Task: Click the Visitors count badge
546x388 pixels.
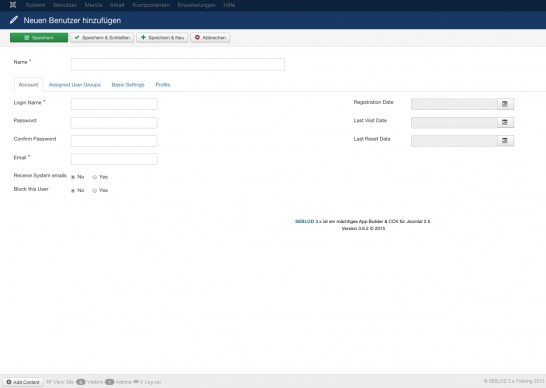Action: (x=81, y=382)
